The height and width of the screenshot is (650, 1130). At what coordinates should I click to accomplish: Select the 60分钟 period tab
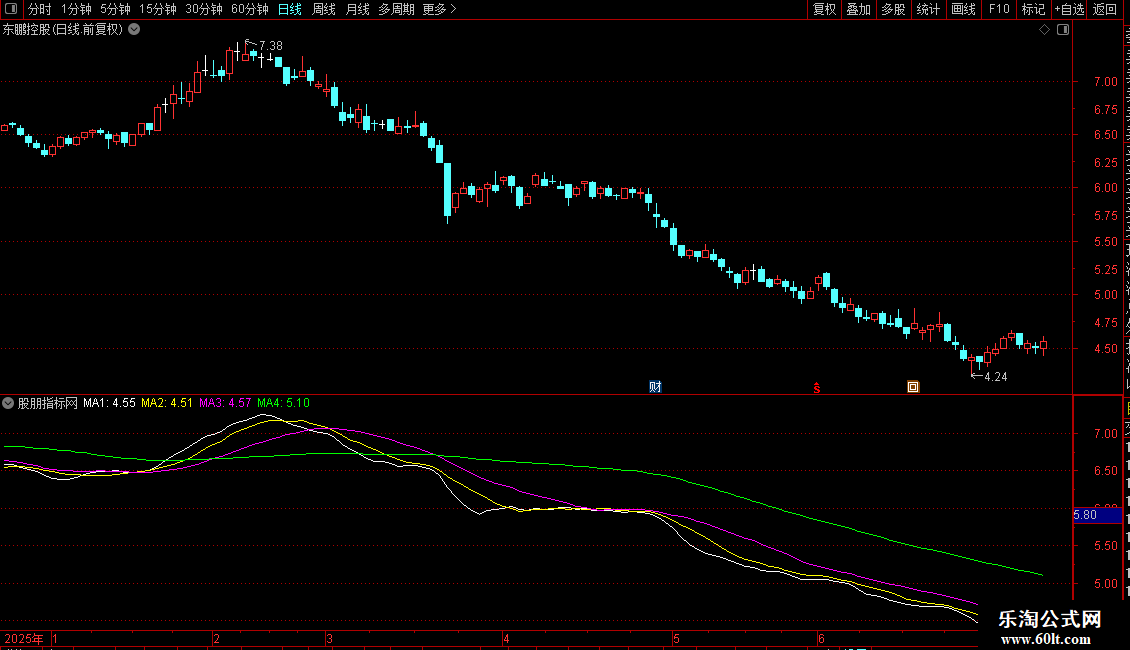coord(249,9)
